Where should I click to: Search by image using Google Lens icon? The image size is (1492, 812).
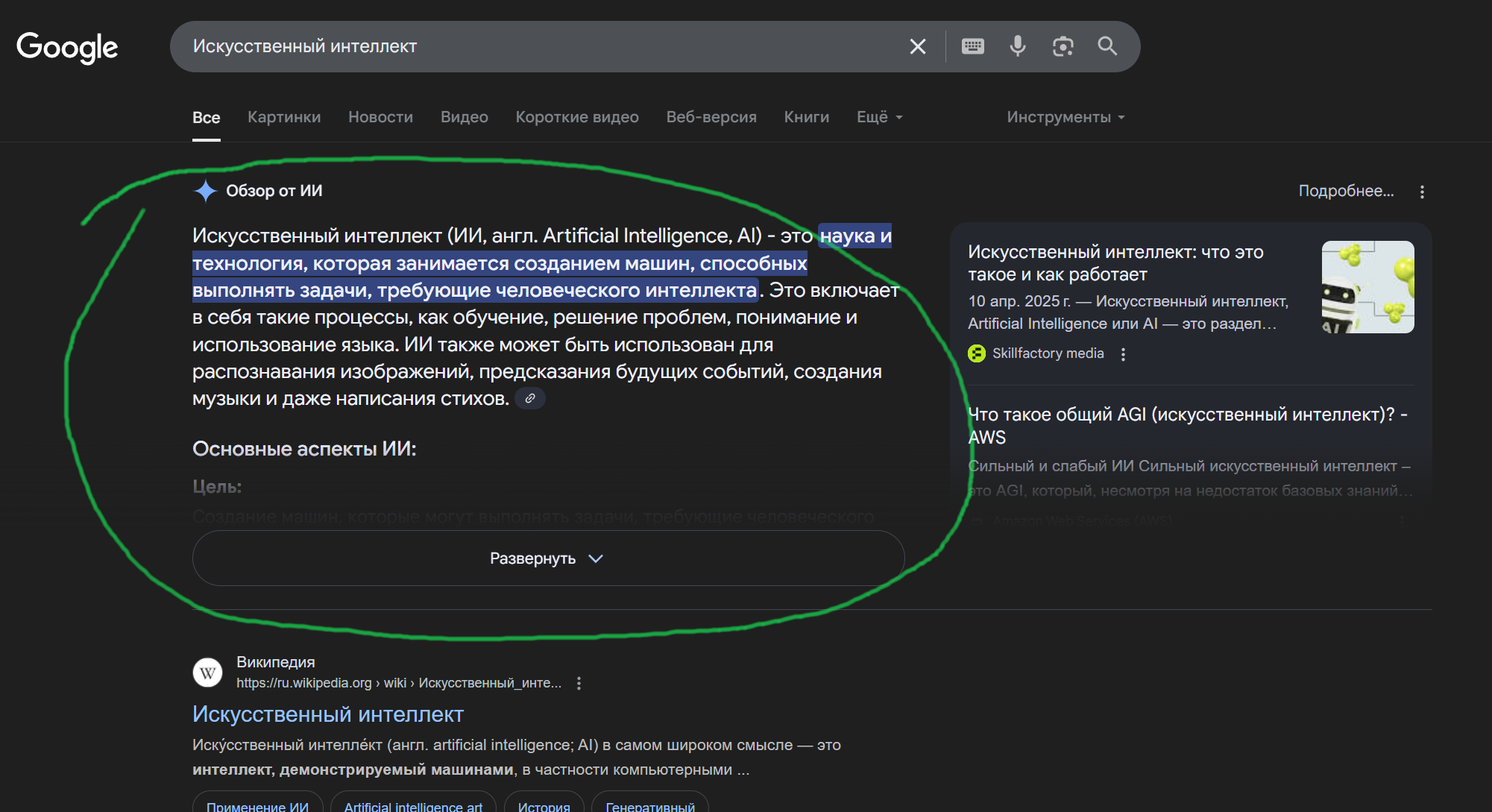1063,46
